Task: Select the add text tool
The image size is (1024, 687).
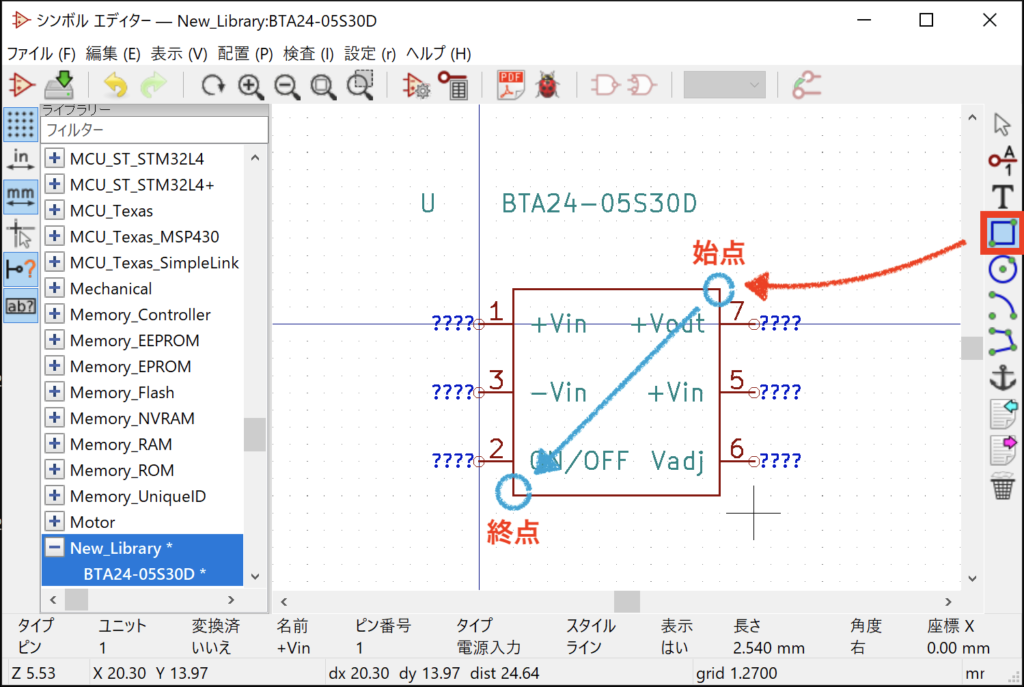Action: (1002, 197)
